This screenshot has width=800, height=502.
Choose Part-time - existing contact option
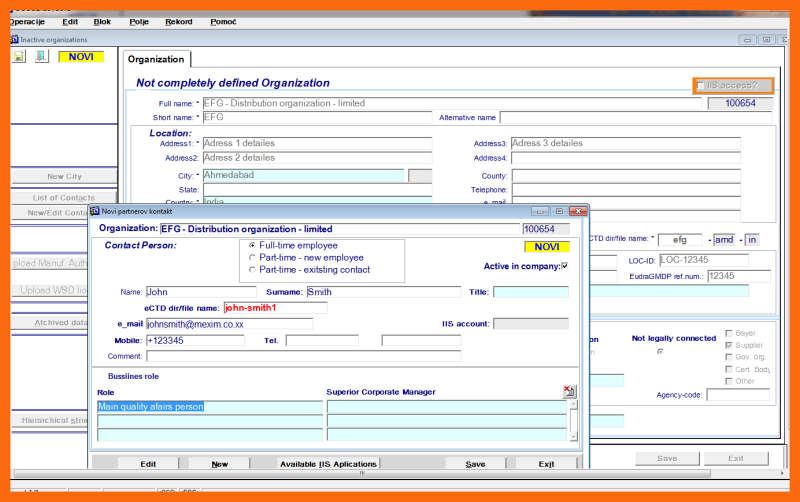click(x=252, y=270)
